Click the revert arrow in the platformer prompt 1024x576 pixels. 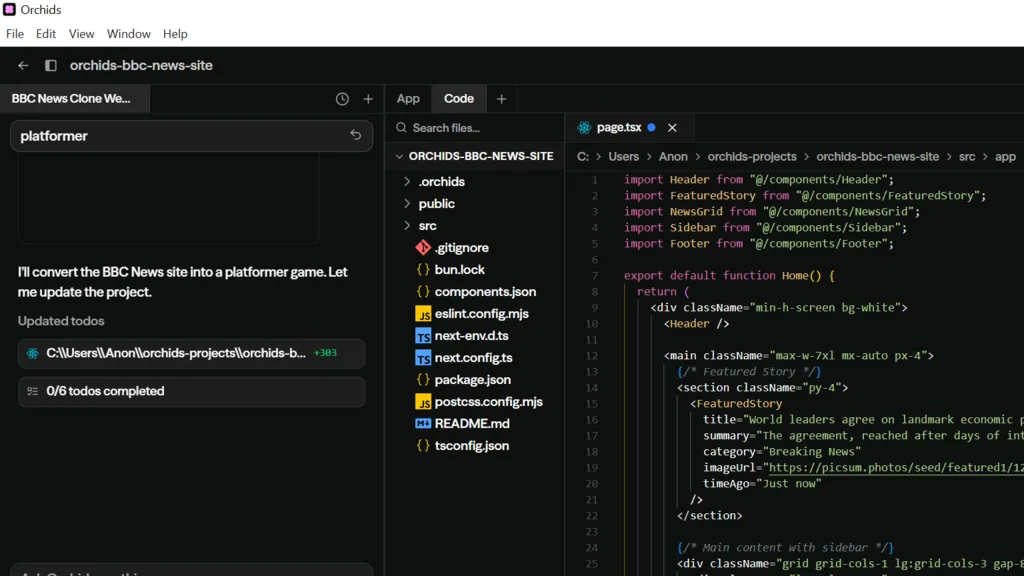355,136
